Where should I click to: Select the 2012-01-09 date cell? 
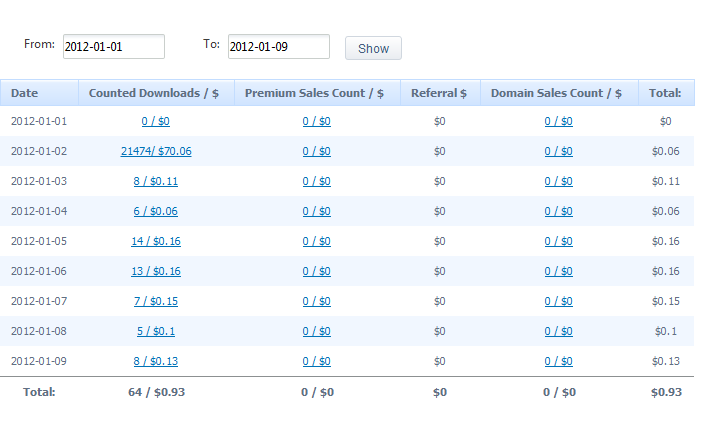39,361
